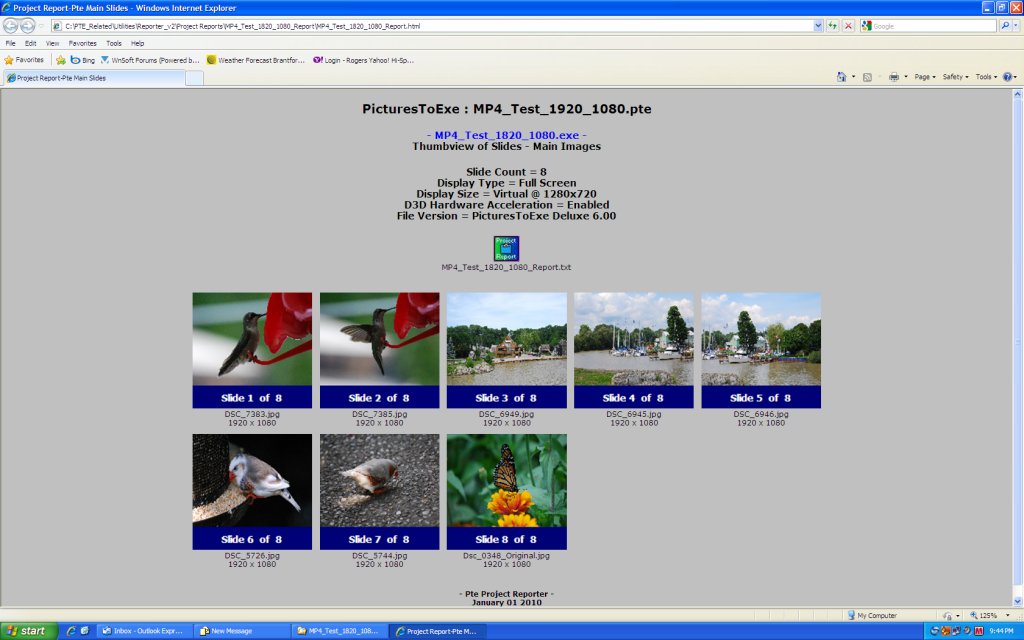Open the Tools menu in menu bar
The image size is (1024, 640).
point(114,43)
